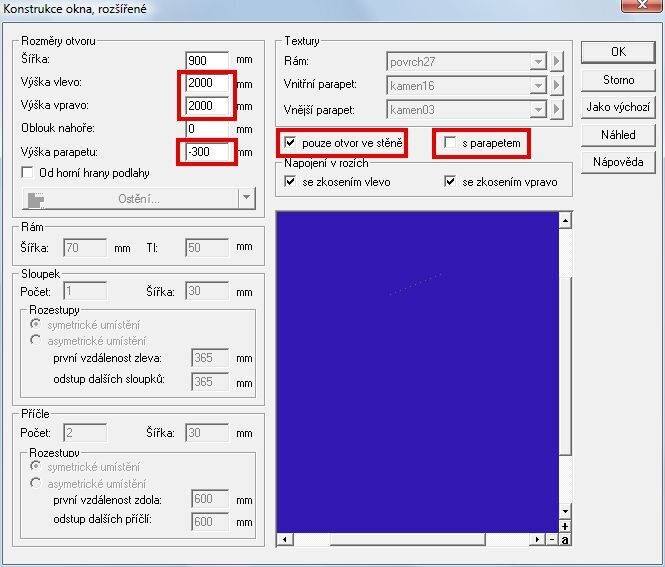Click the Rám Tl field with 50
The width and height of the screenshot is (665, 567).
[x=207, y=248]
